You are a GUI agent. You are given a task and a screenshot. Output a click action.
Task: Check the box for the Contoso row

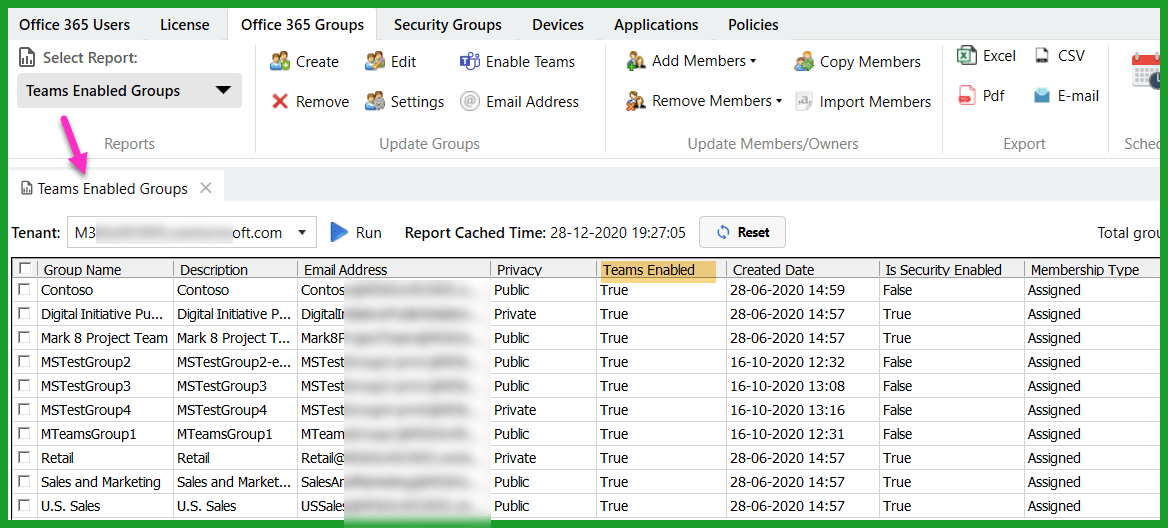click(25, 289)
